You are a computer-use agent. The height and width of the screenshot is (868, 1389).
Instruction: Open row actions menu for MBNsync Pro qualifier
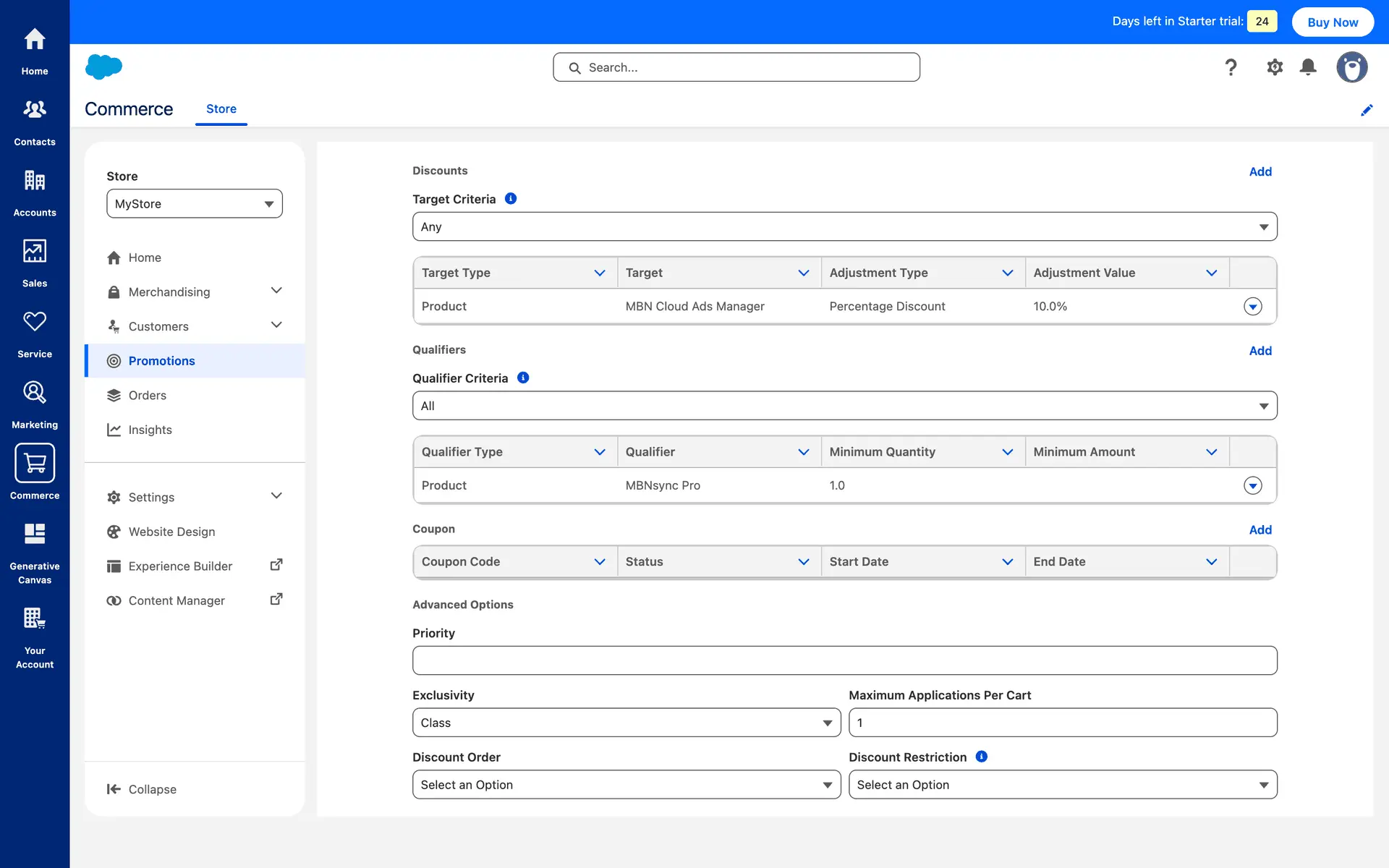[x=1253, y=485]
